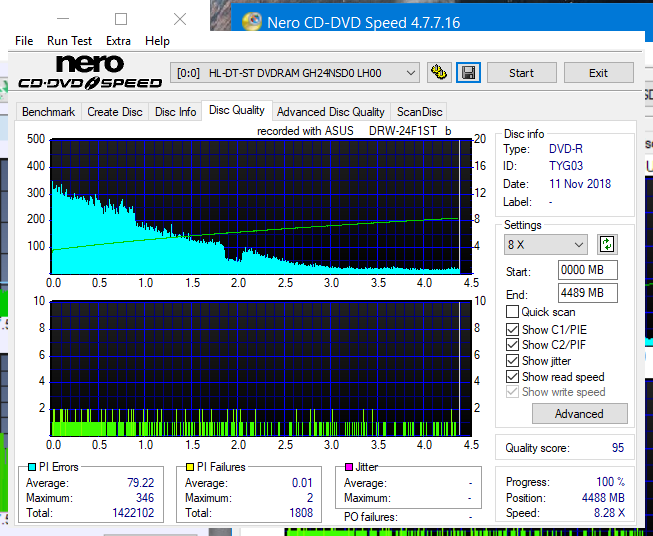Switch to the Advanced Disc Quality tab
653x536 pixels.
pos(331,112)
